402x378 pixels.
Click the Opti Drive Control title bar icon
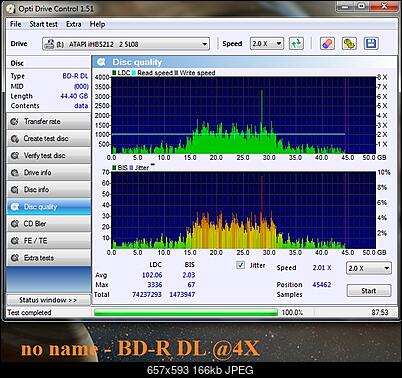pyautogui.click(x=11, y=9)
